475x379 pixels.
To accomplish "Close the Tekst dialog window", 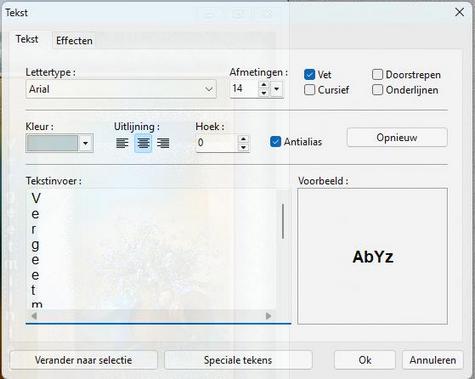I will pos(459,12).
